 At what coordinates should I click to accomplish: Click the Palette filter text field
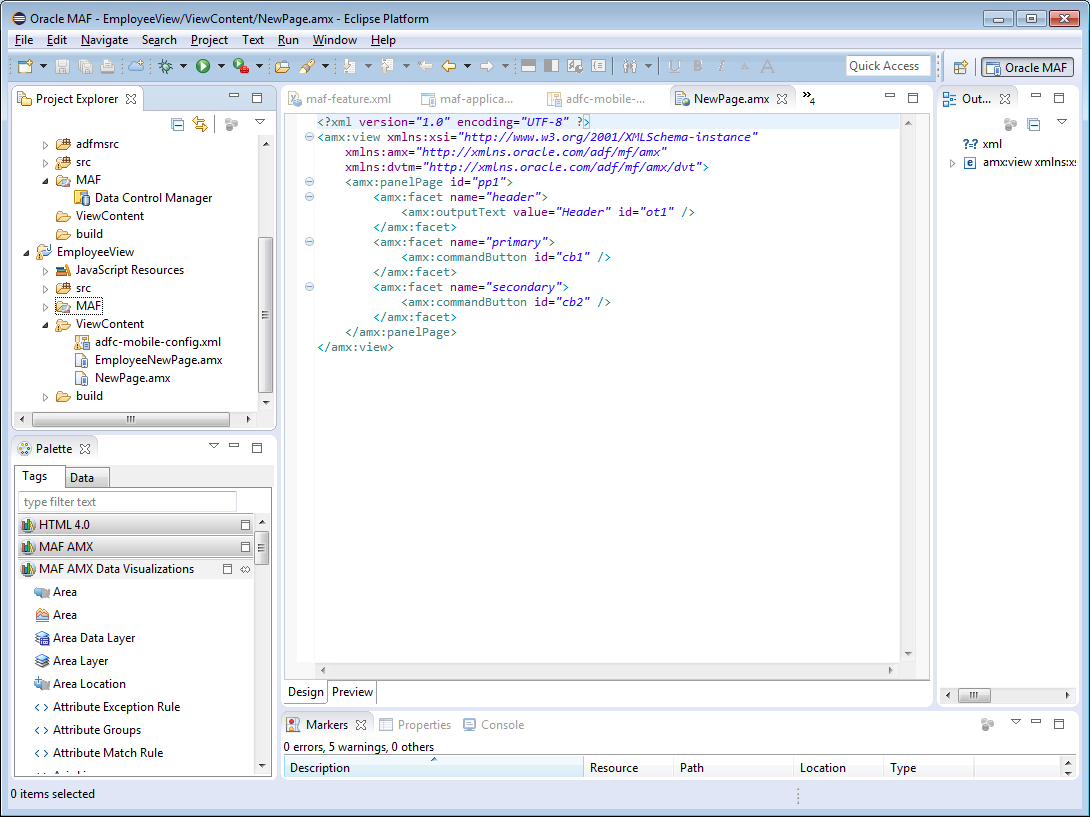[x=128, y=502]
